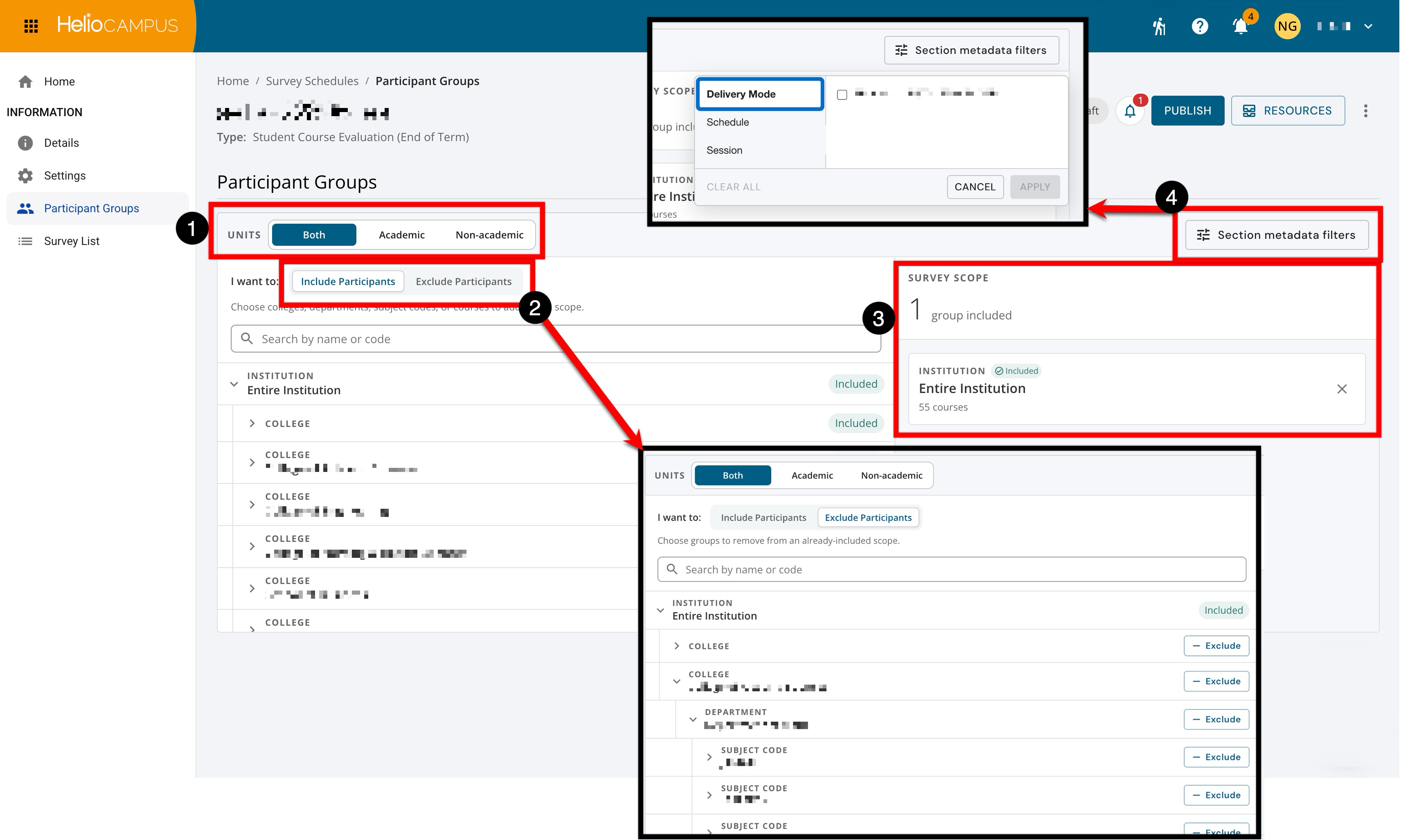Open Section metadata filters

point(1277,235)
